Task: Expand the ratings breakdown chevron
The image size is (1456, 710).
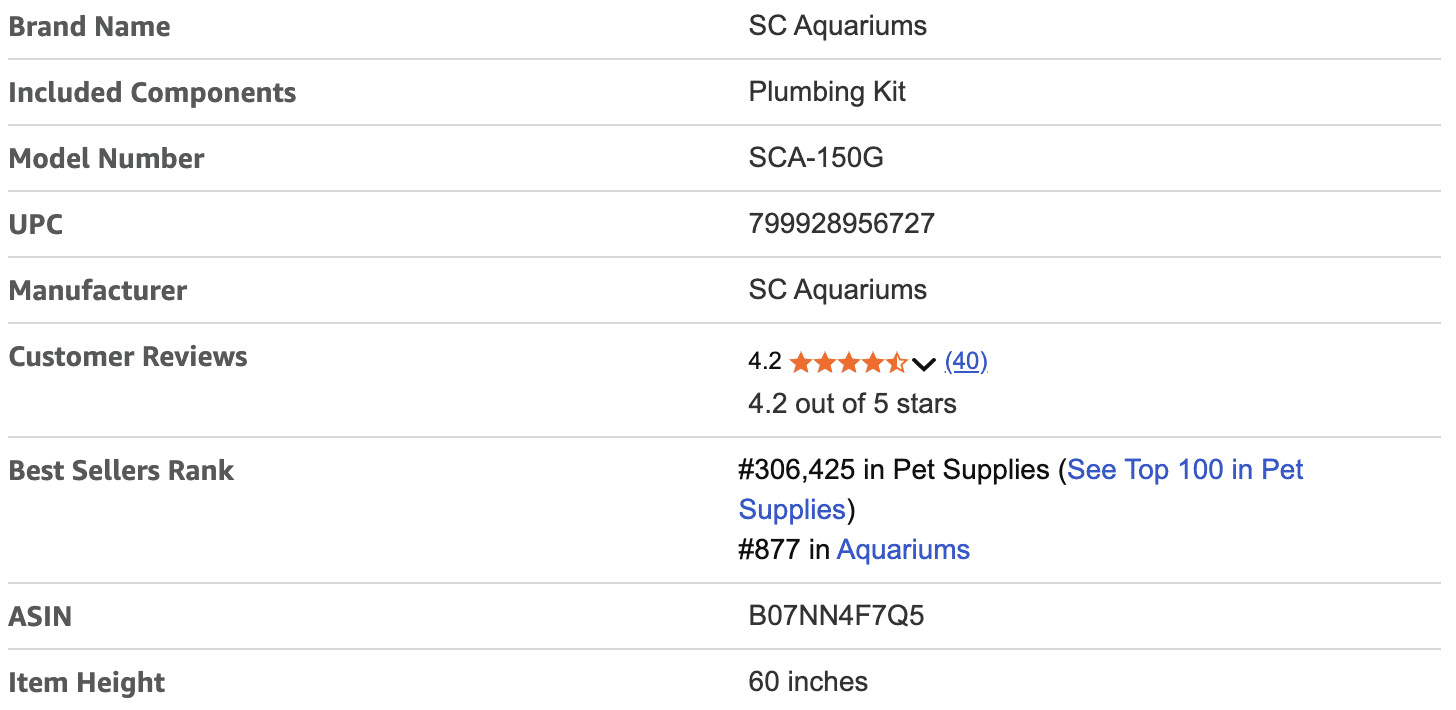Action: tap(924, 364)
